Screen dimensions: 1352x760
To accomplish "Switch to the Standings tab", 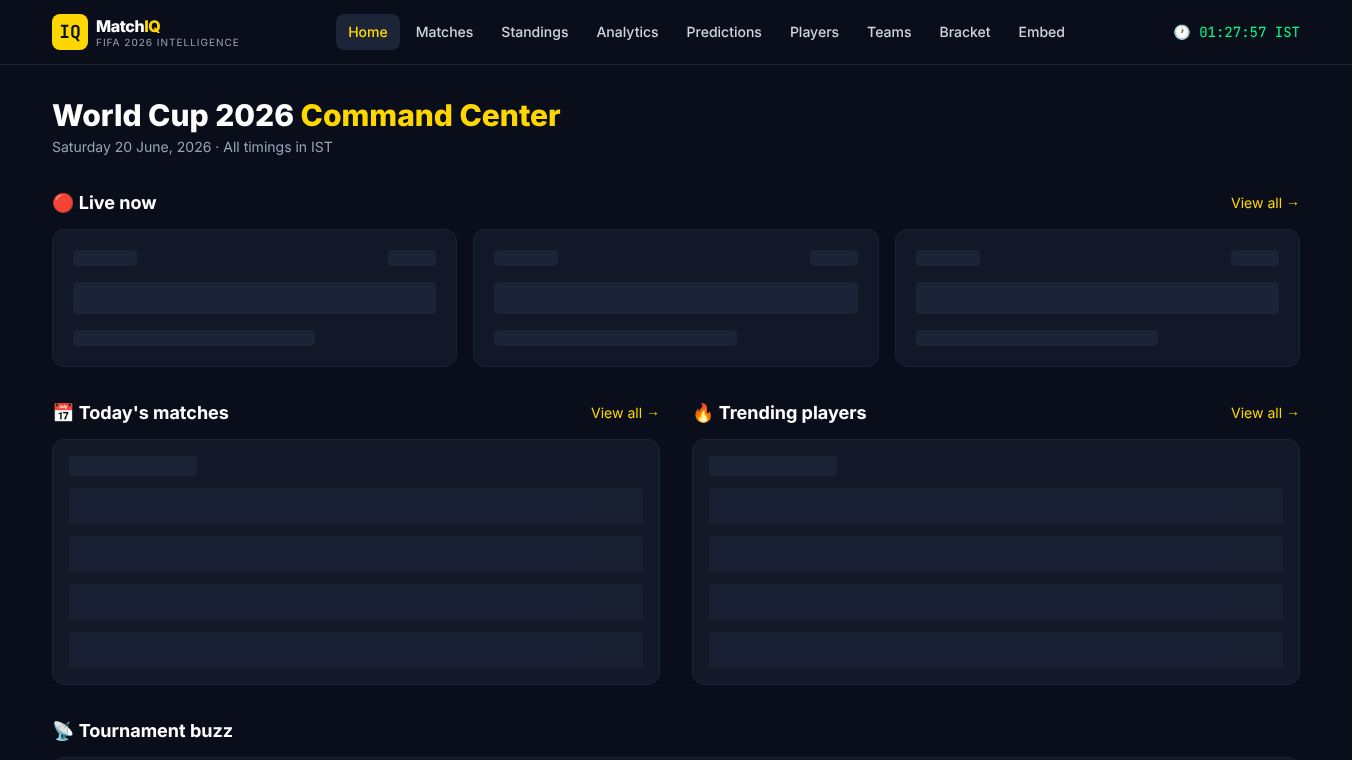I will tap(535, 32).
